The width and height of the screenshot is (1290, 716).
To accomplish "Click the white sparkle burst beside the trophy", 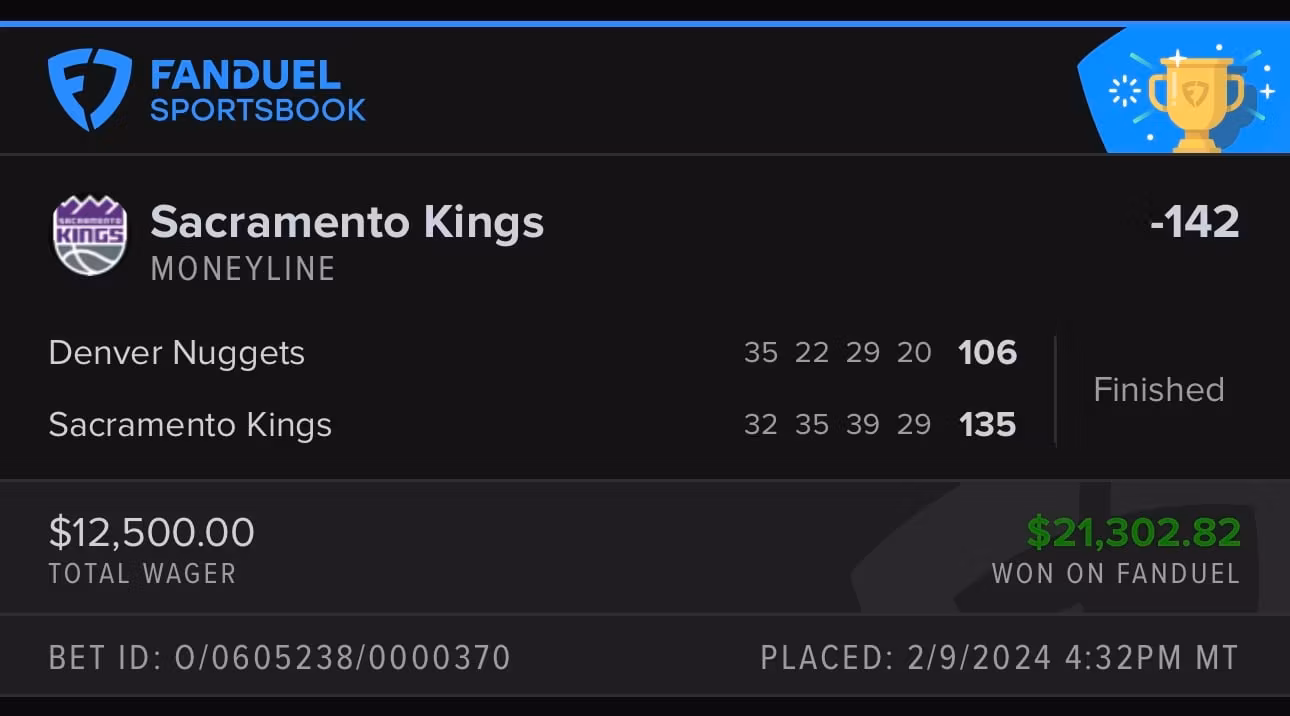I will tap(1126, 93).
